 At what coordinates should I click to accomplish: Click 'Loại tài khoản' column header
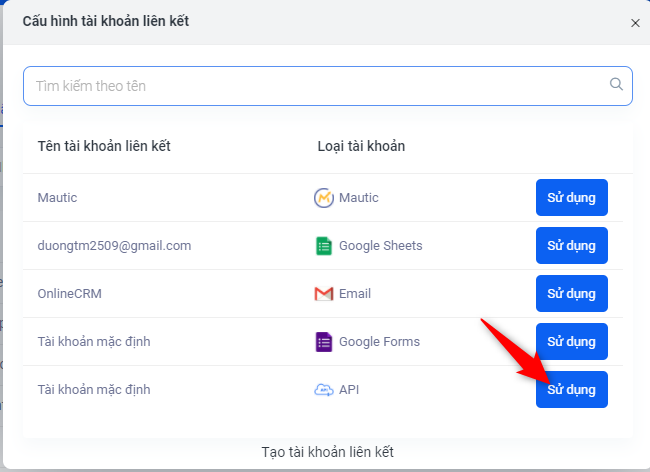click(361, 146)
